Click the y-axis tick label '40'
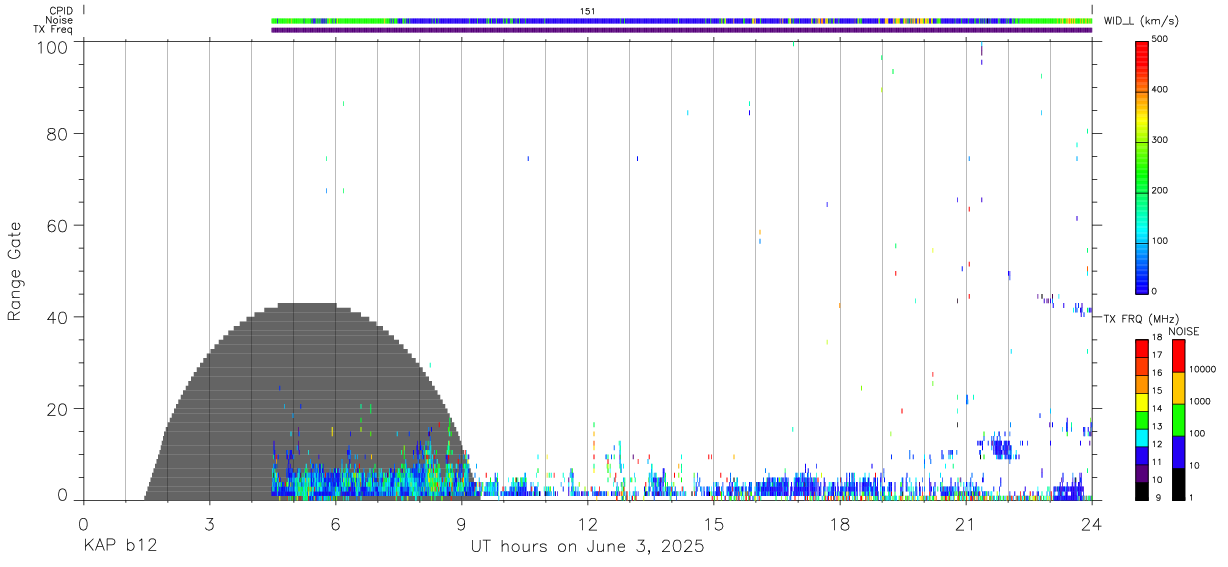1228x567 pixels. tap(57, 317)
